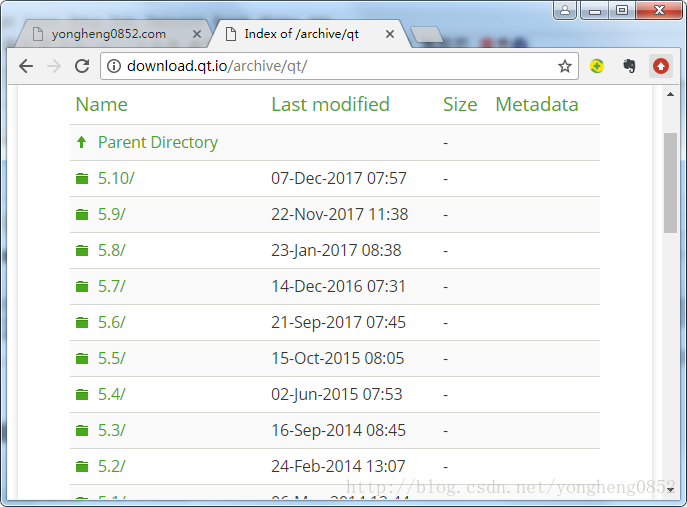The width and height of the screenshot is (687, 507).
Task: Open the 5.10/ directory link
Action: pyautogui.click(x=116, y=178)
